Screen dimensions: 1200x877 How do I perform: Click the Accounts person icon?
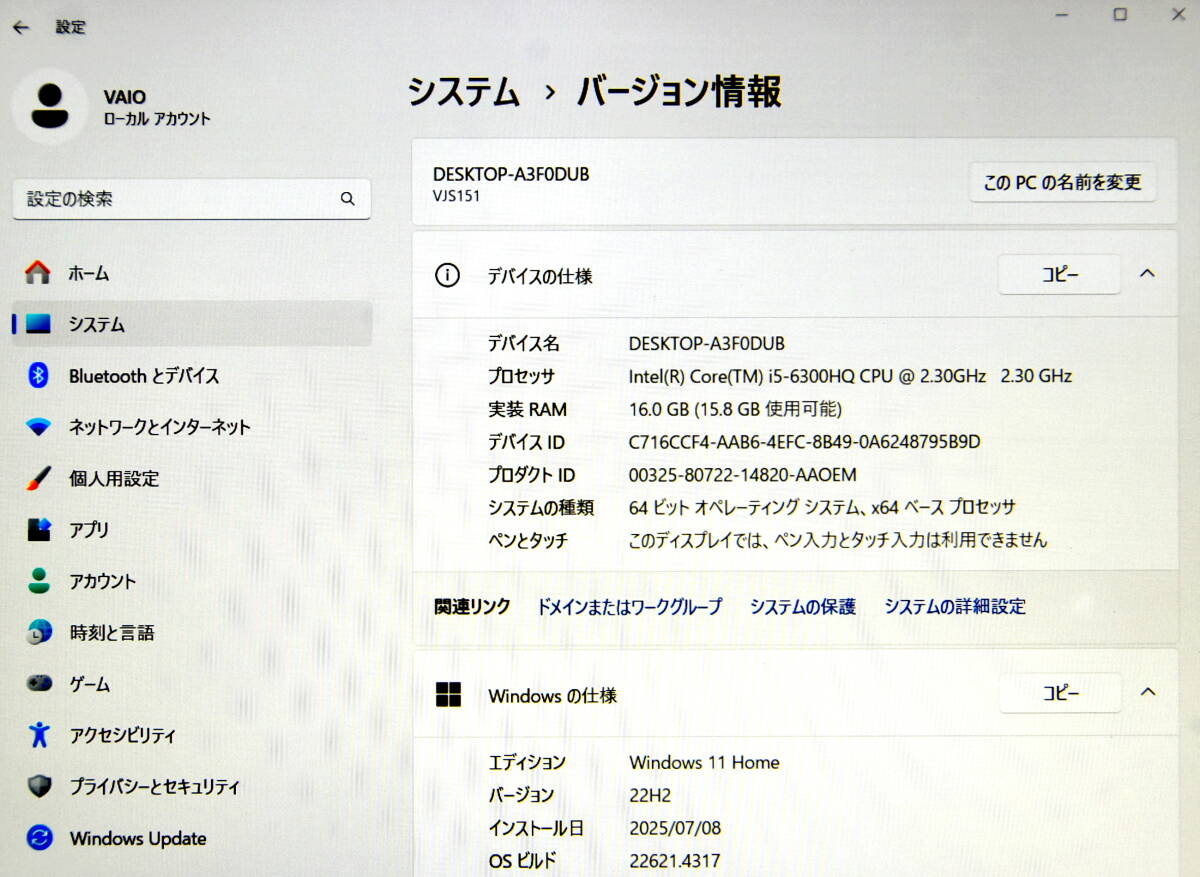38,581
